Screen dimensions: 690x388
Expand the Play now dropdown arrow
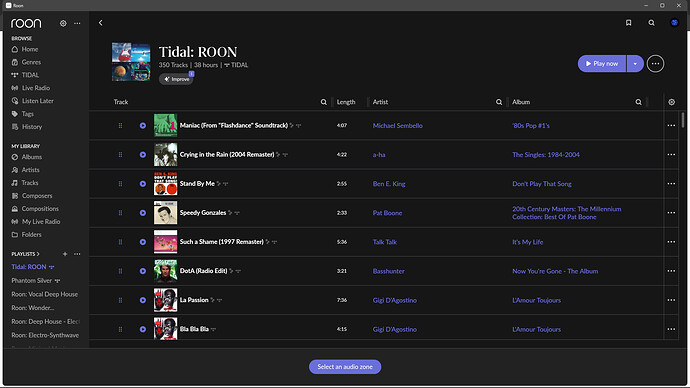tap(635, 64)
